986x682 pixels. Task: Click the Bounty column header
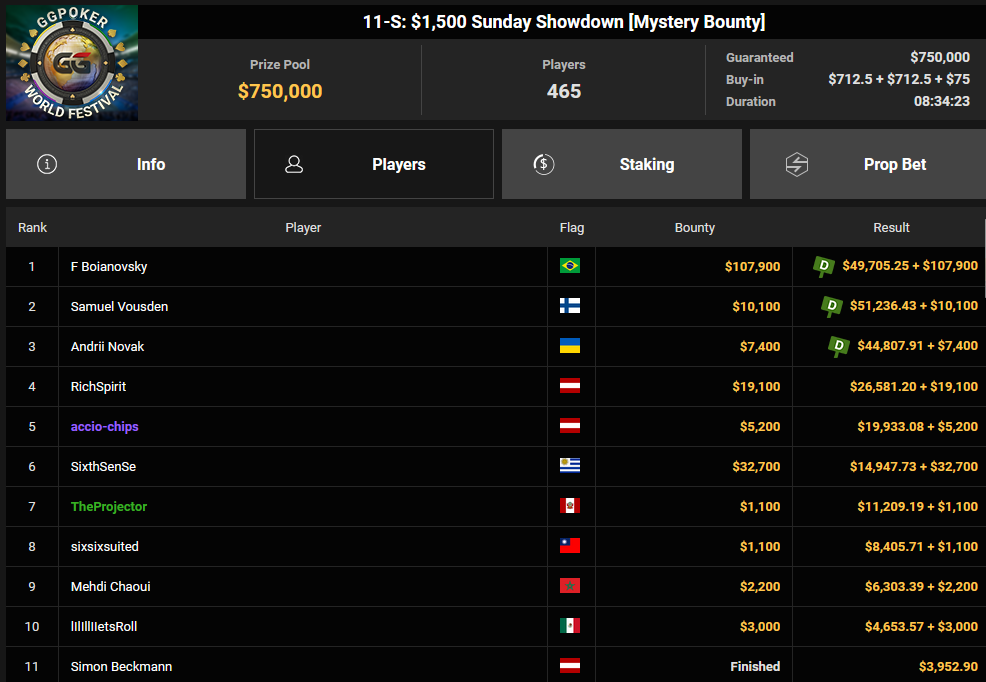694,228
